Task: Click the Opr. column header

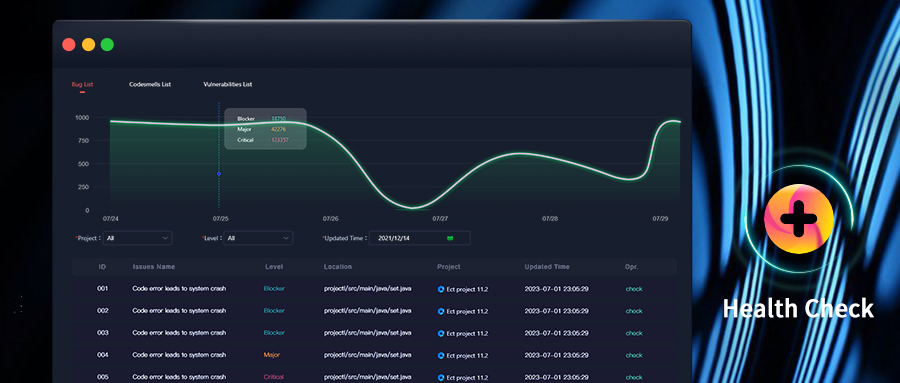Action: 631,267
